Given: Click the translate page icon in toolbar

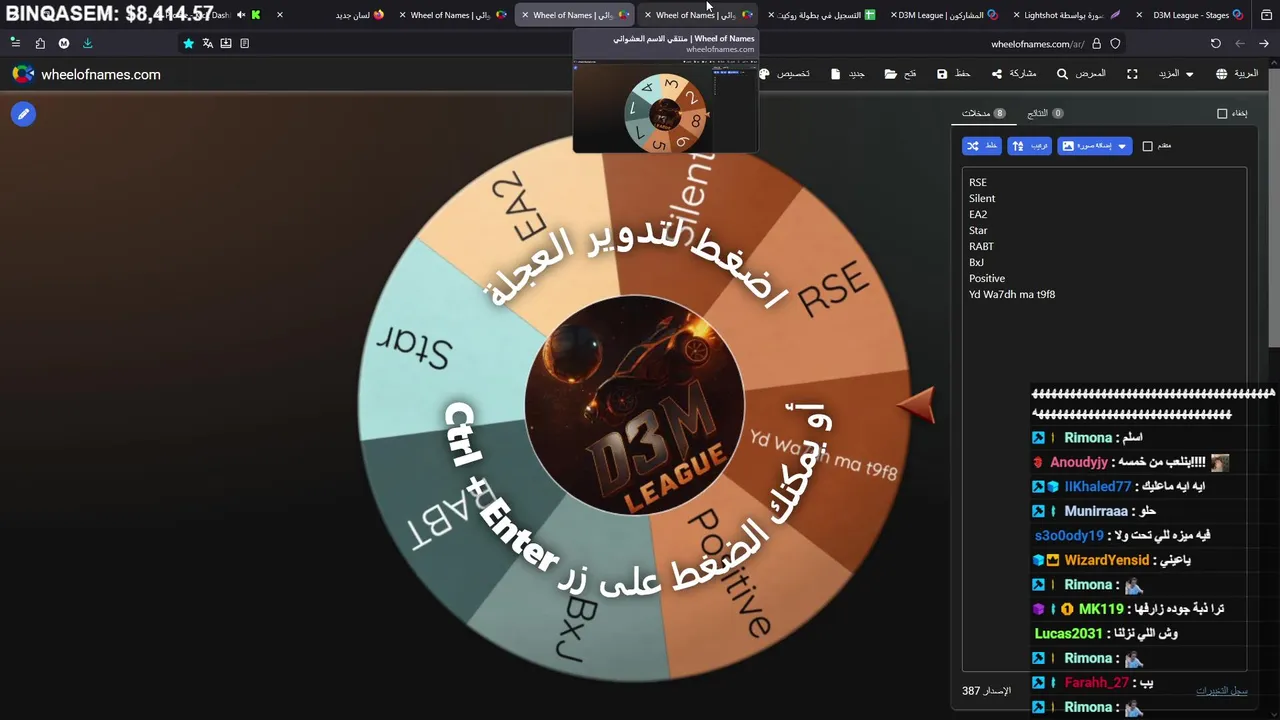Looking at the screenshot, I should tap(207, 43).
